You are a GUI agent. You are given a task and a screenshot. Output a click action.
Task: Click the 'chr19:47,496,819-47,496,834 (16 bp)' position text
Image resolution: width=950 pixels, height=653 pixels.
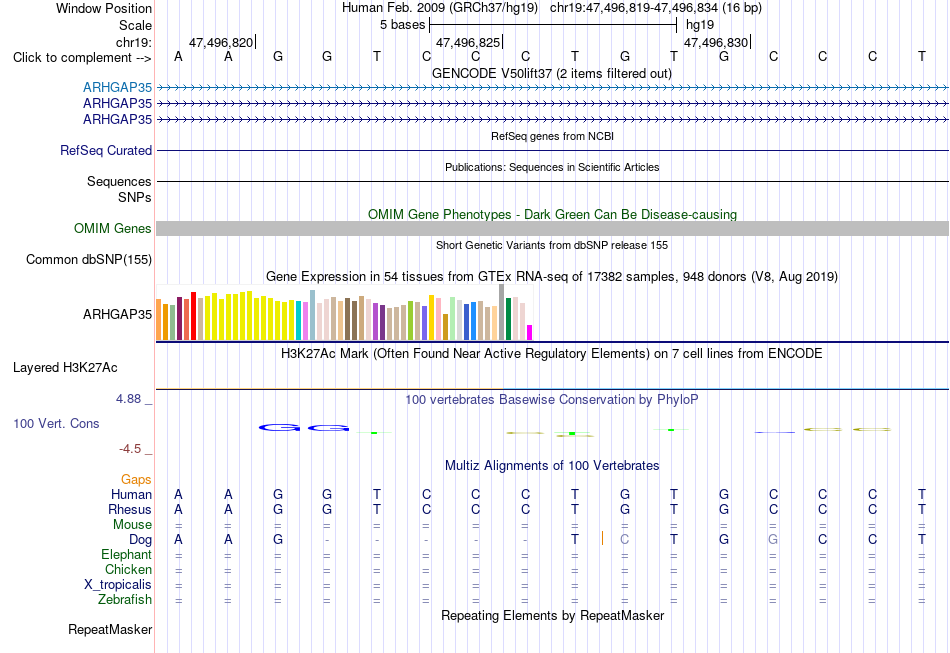(656, 8)
